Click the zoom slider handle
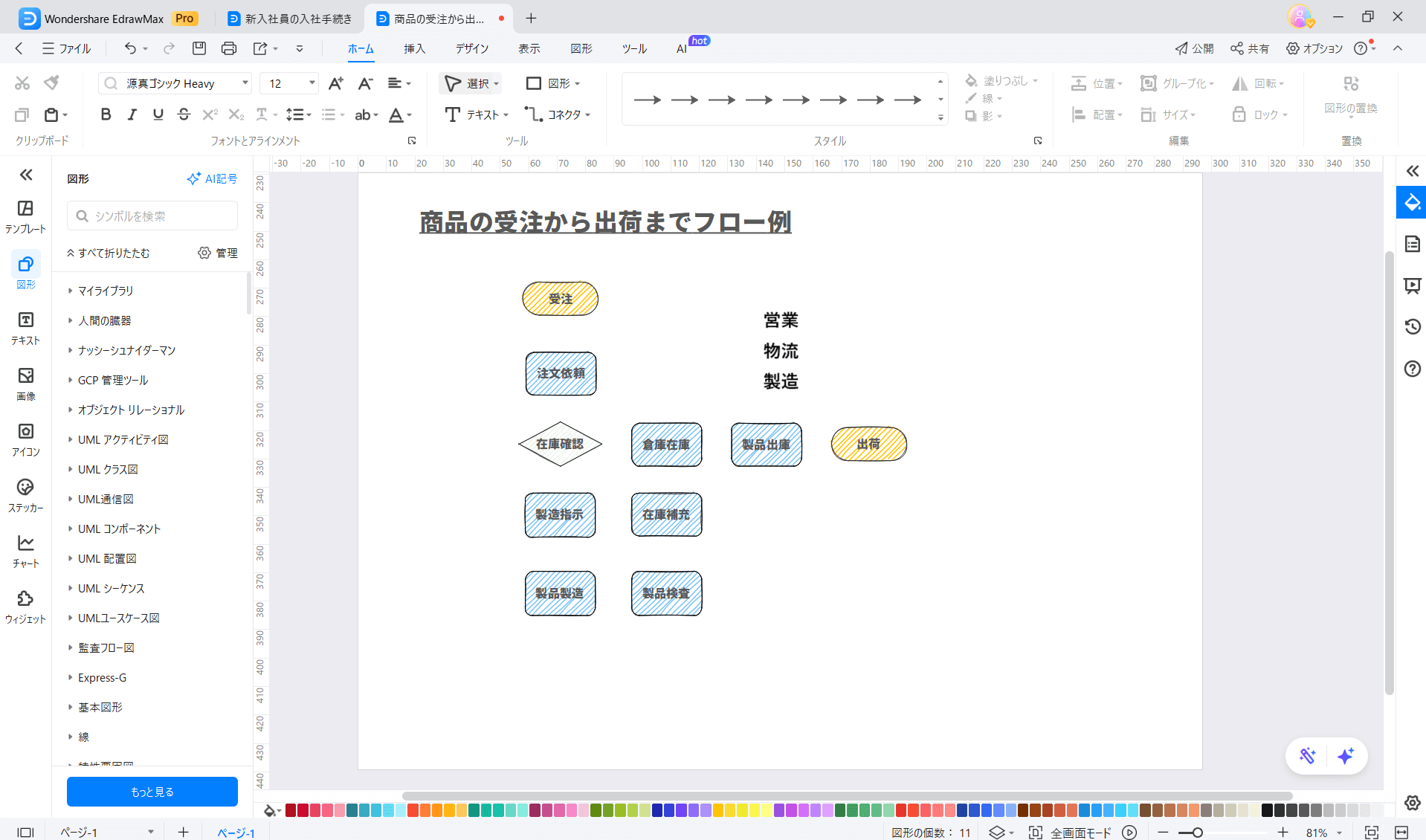 coord(1197,833)
